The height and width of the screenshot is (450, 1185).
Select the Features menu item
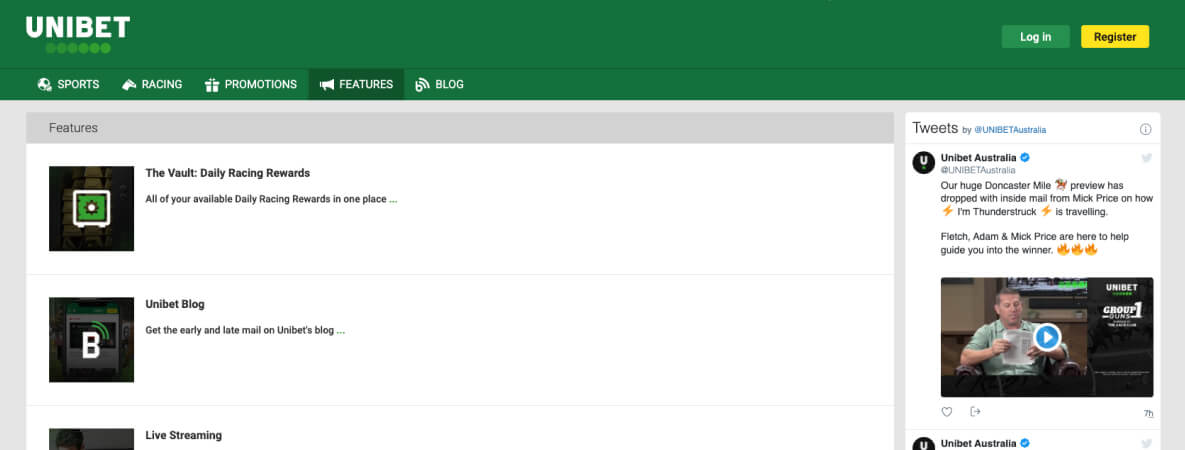click(x=356, y=85)
